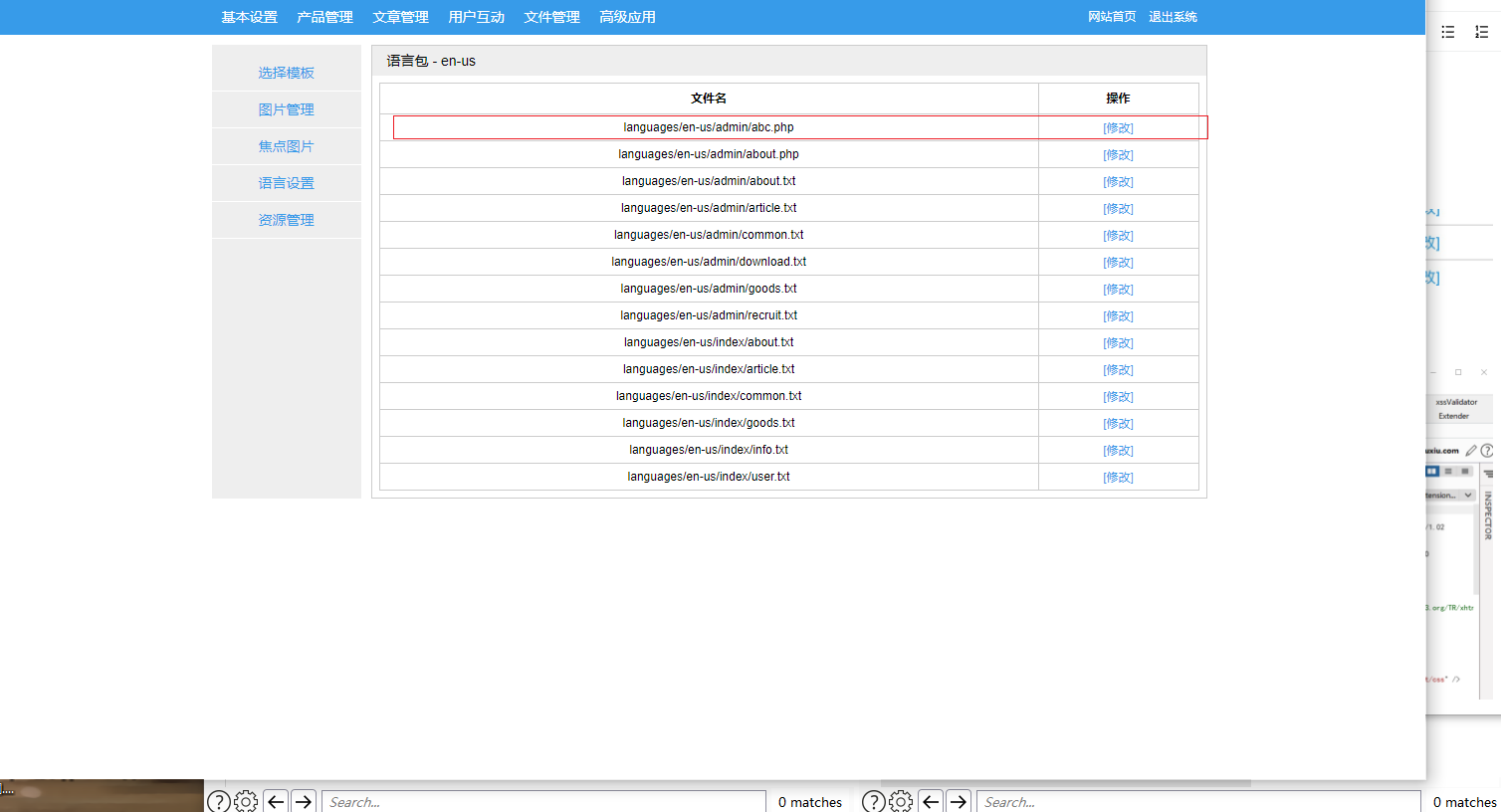This screenshot has width=1501, height=812.
Task: Click 修改 for admin/about.txt
Action: [1118, 182]
